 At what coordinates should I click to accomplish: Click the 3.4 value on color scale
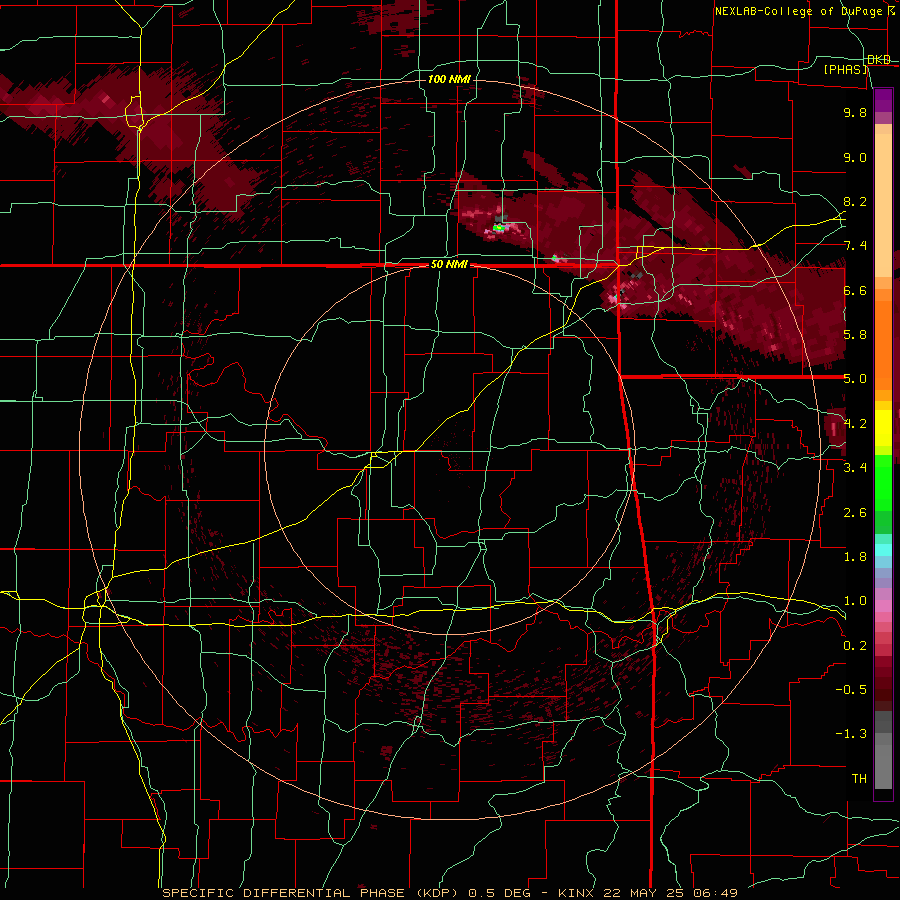(x=855, y=468)
